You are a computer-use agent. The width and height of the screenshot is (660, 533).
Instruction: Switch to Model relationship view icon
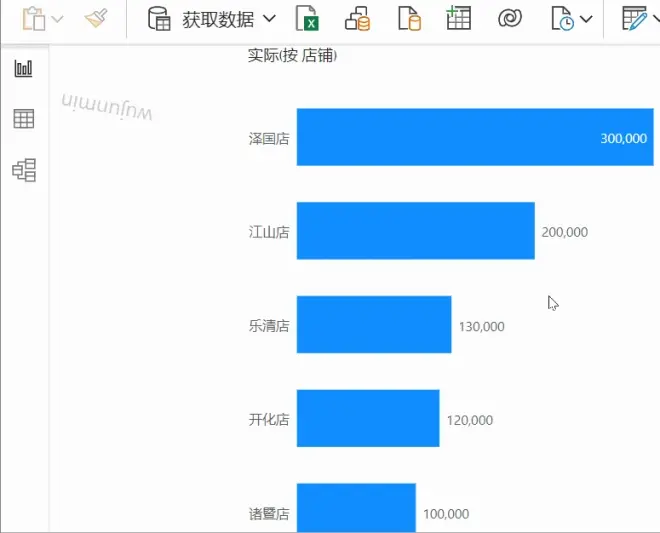click(x=24, y=170)
